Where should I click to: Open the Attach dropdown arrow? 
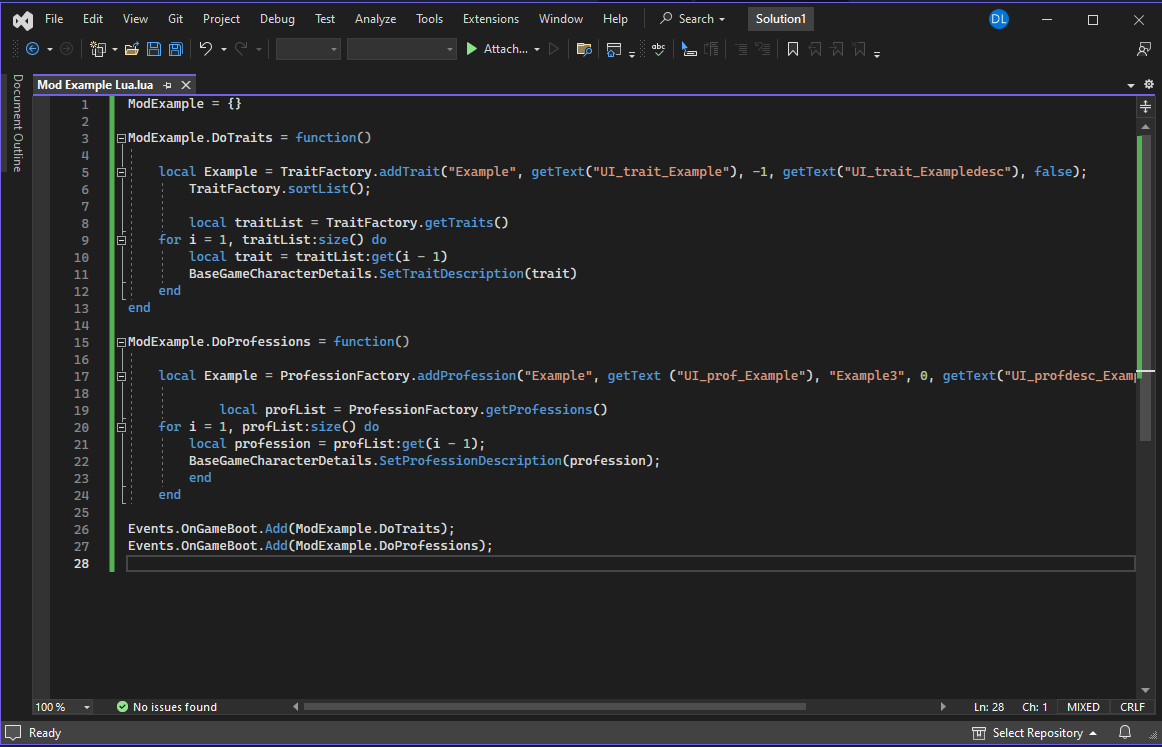pos(537,49)
